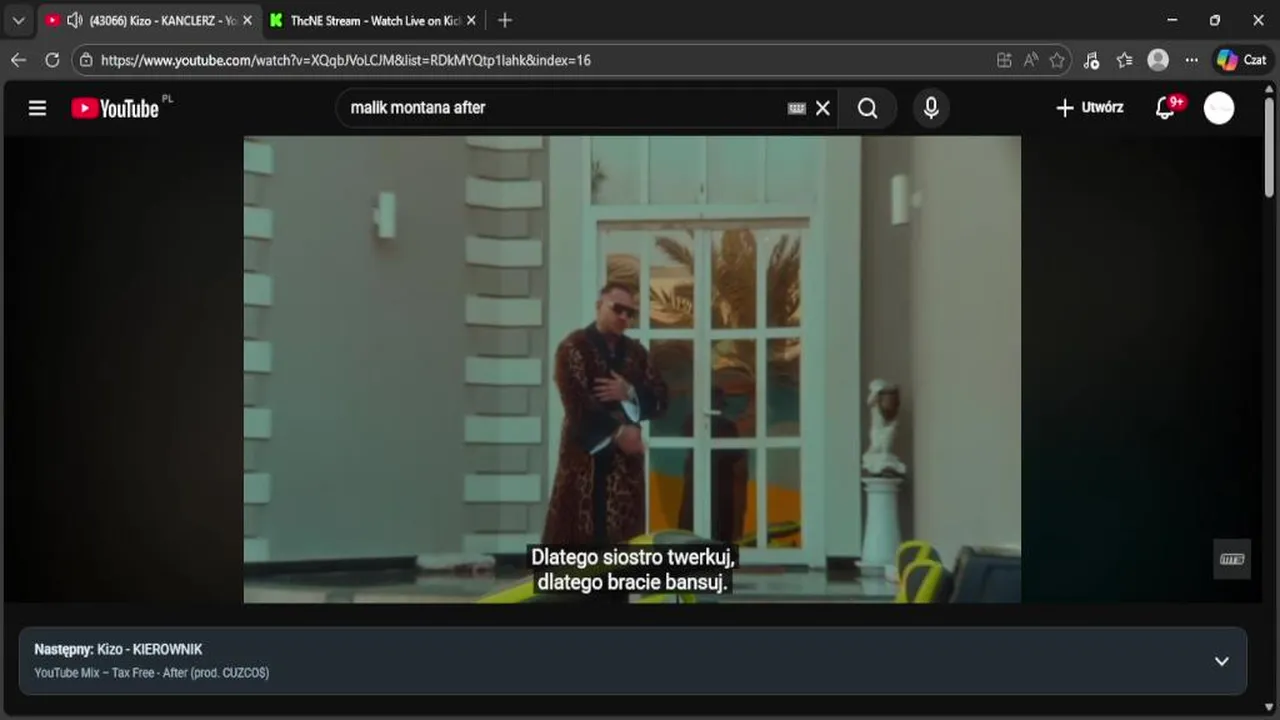Open read aloud from address bar

(x=1031, y=60)
